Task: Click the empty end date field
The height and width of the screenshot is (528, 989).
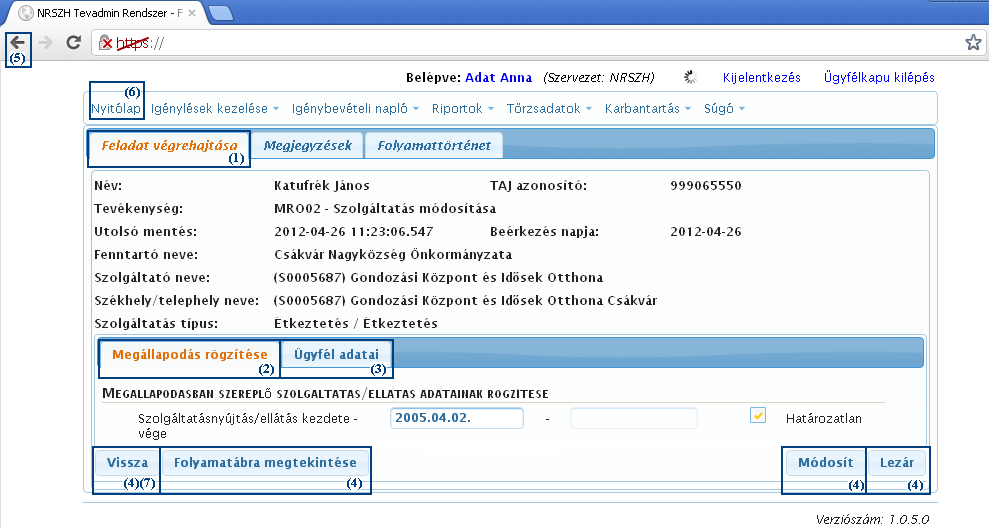Action: click(x=634, y=418)
